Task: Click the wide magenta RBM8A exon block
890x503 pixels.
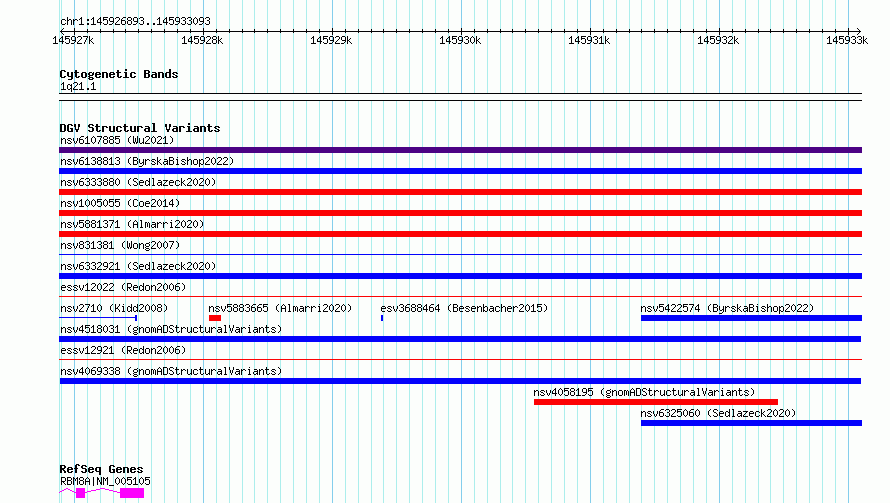Action: tap(132, 493)
